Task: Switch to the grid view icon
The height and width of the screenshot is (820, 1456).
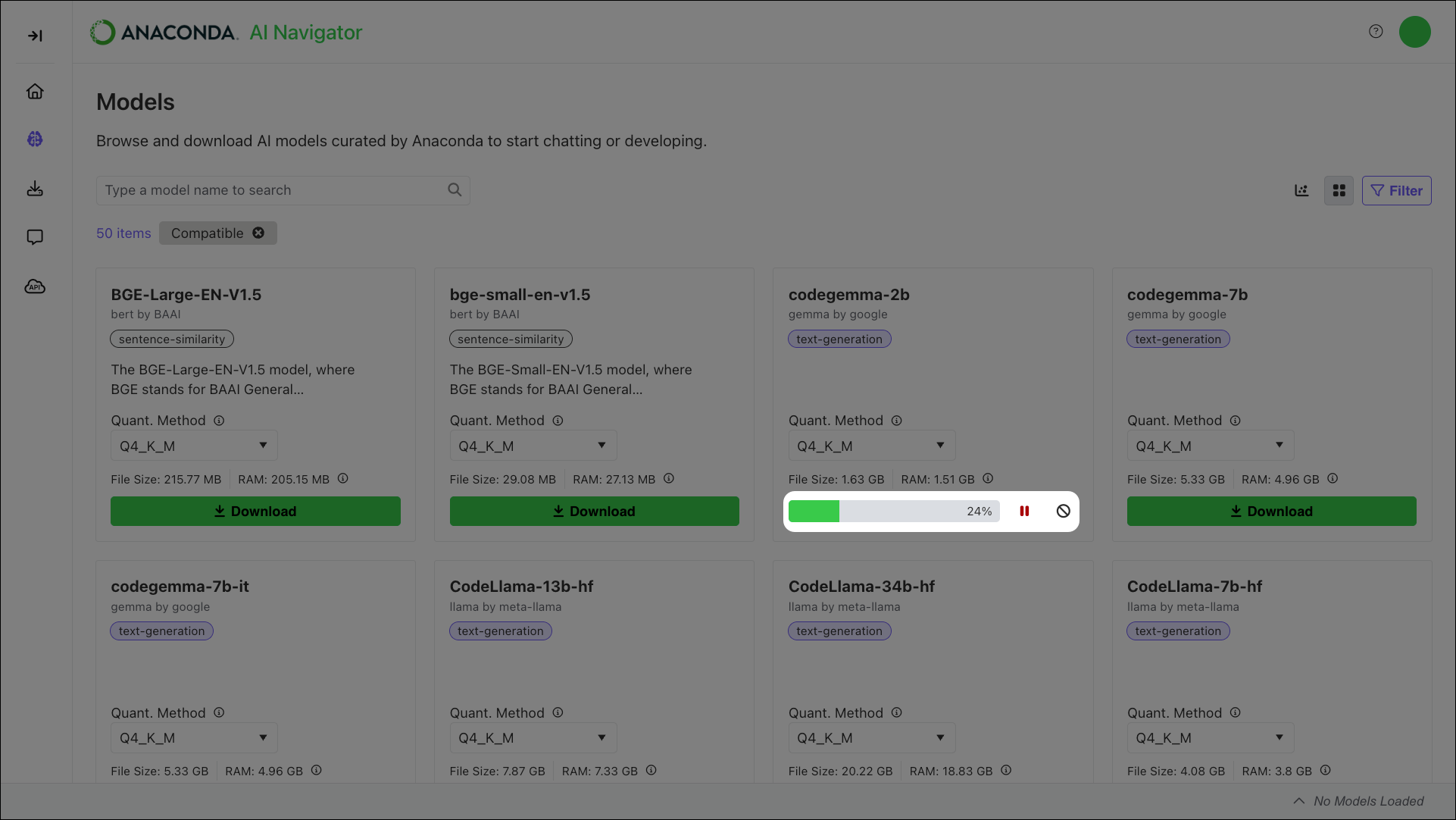Action: tap(1339, 191)
